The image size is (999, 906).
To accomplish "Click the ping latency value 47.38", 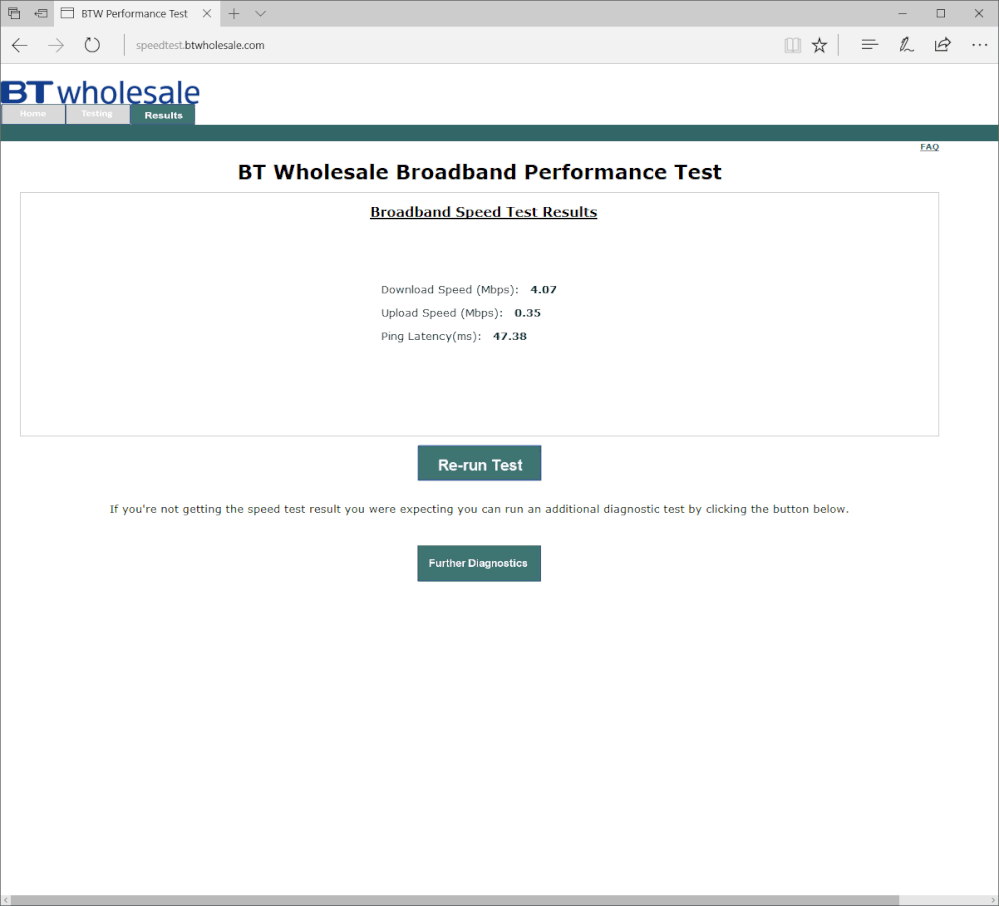I will point(510,336).
